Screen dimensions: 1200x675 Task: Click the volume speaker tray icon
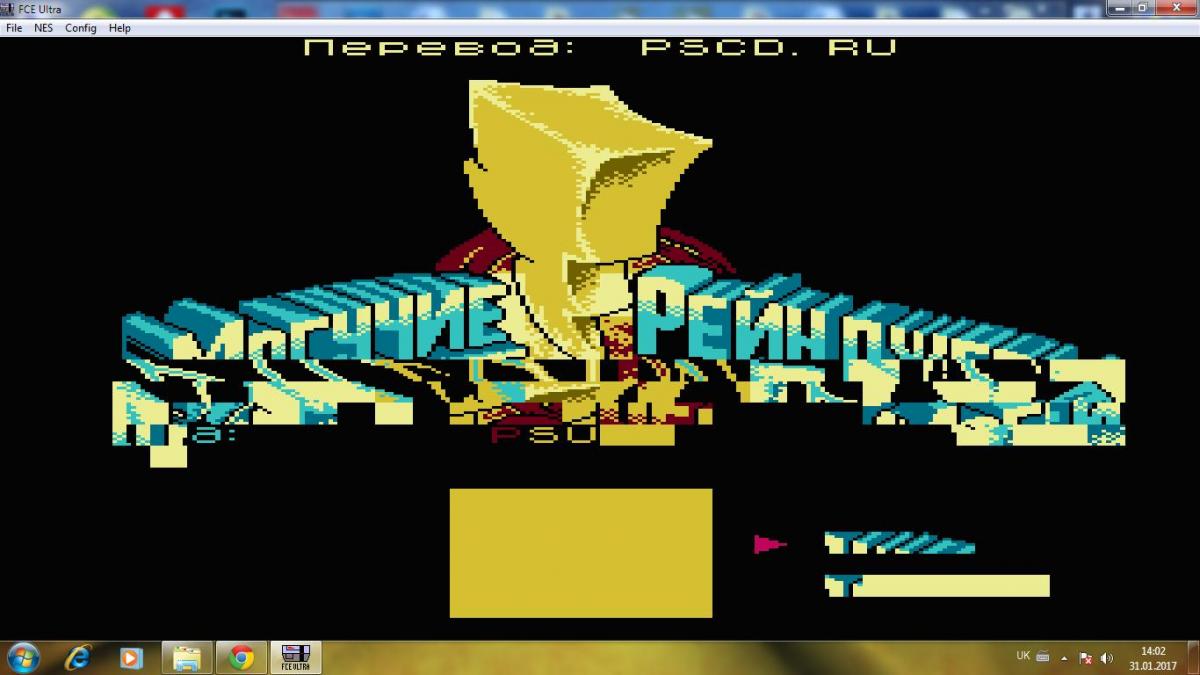1106,658
